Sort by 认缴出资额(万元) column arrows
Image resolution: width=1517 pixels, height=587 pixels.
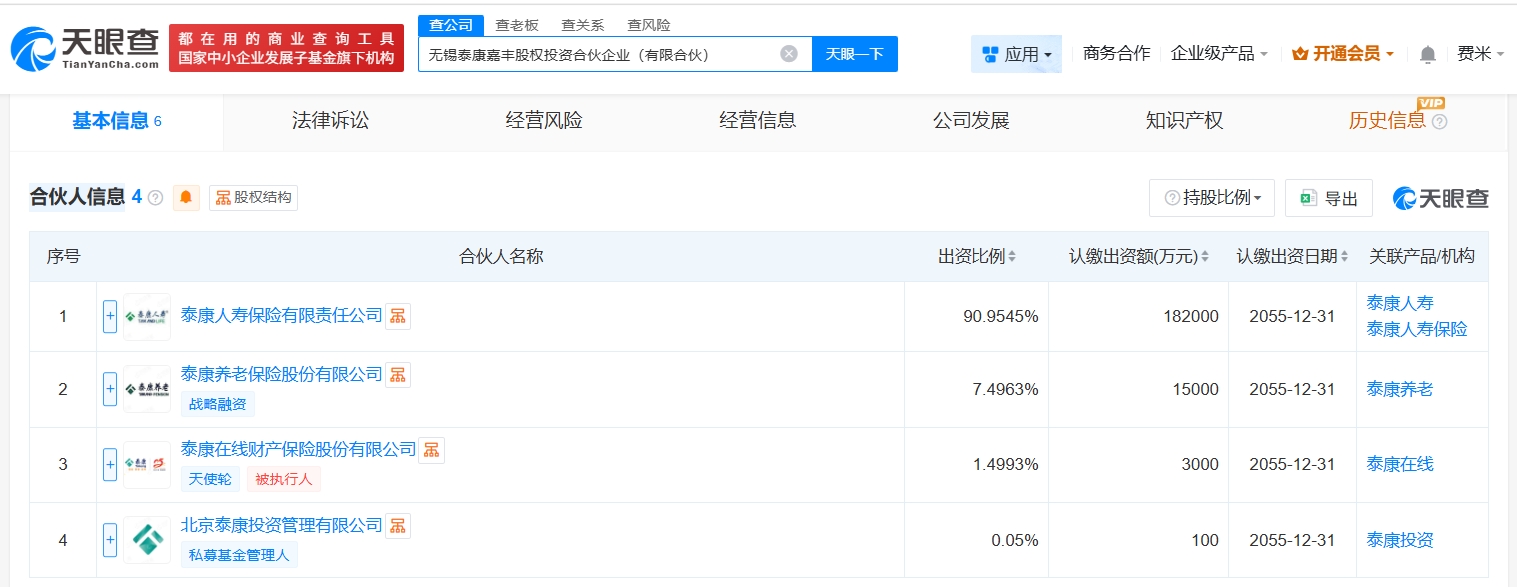pos(1205,257)
